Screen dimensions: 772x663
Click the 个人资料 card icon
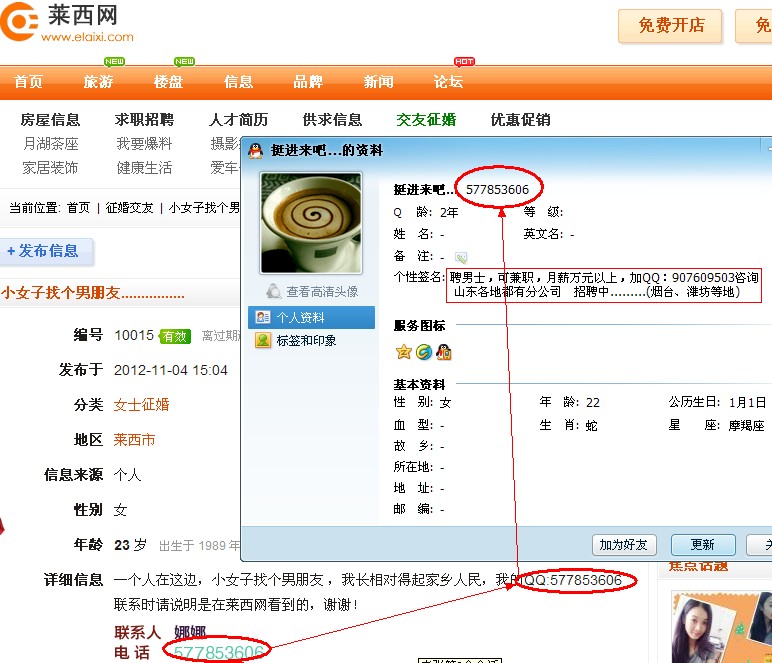tap(263, 317)
